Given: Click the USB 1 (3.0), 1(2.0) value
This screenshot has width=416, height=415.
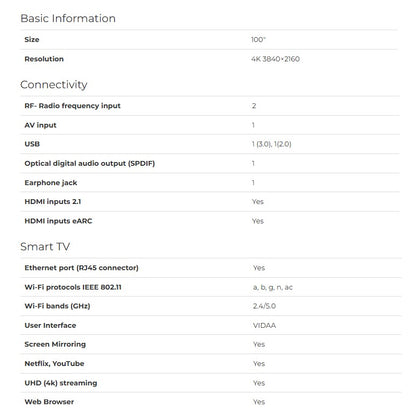Looking at the screenshot, I should [x=271, y=144].
